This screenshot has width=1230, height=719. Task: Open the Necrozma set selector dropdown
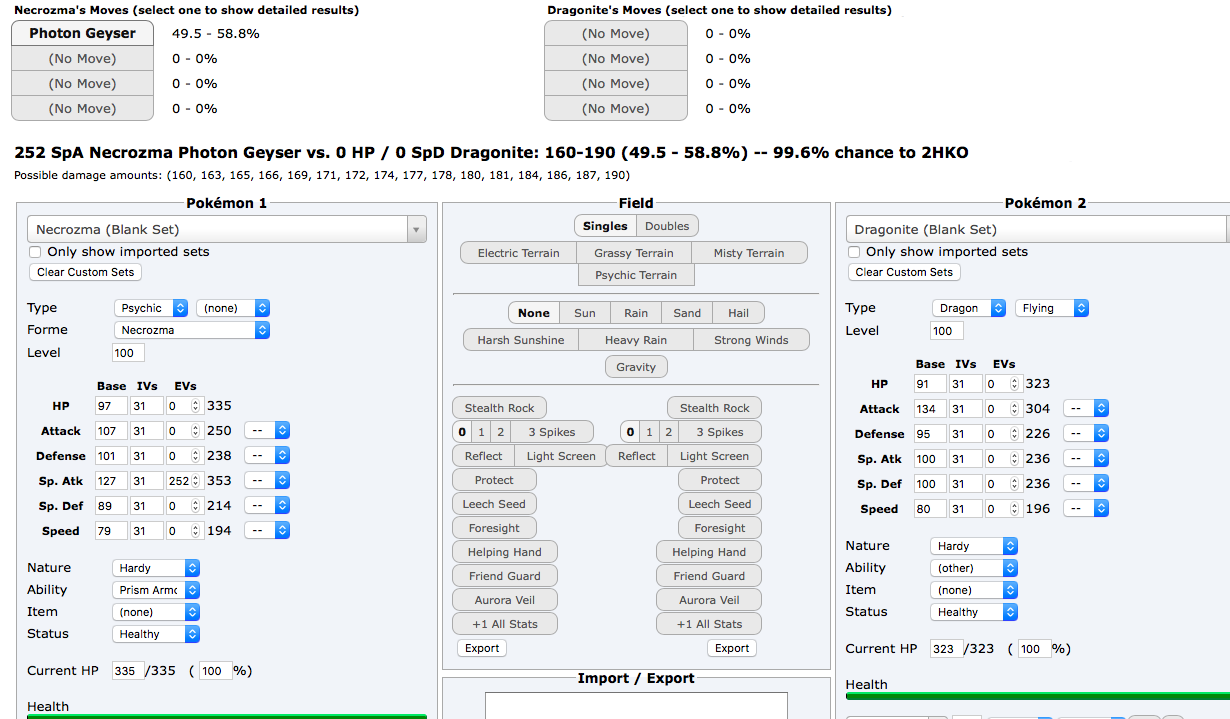[x=226, y=230]
